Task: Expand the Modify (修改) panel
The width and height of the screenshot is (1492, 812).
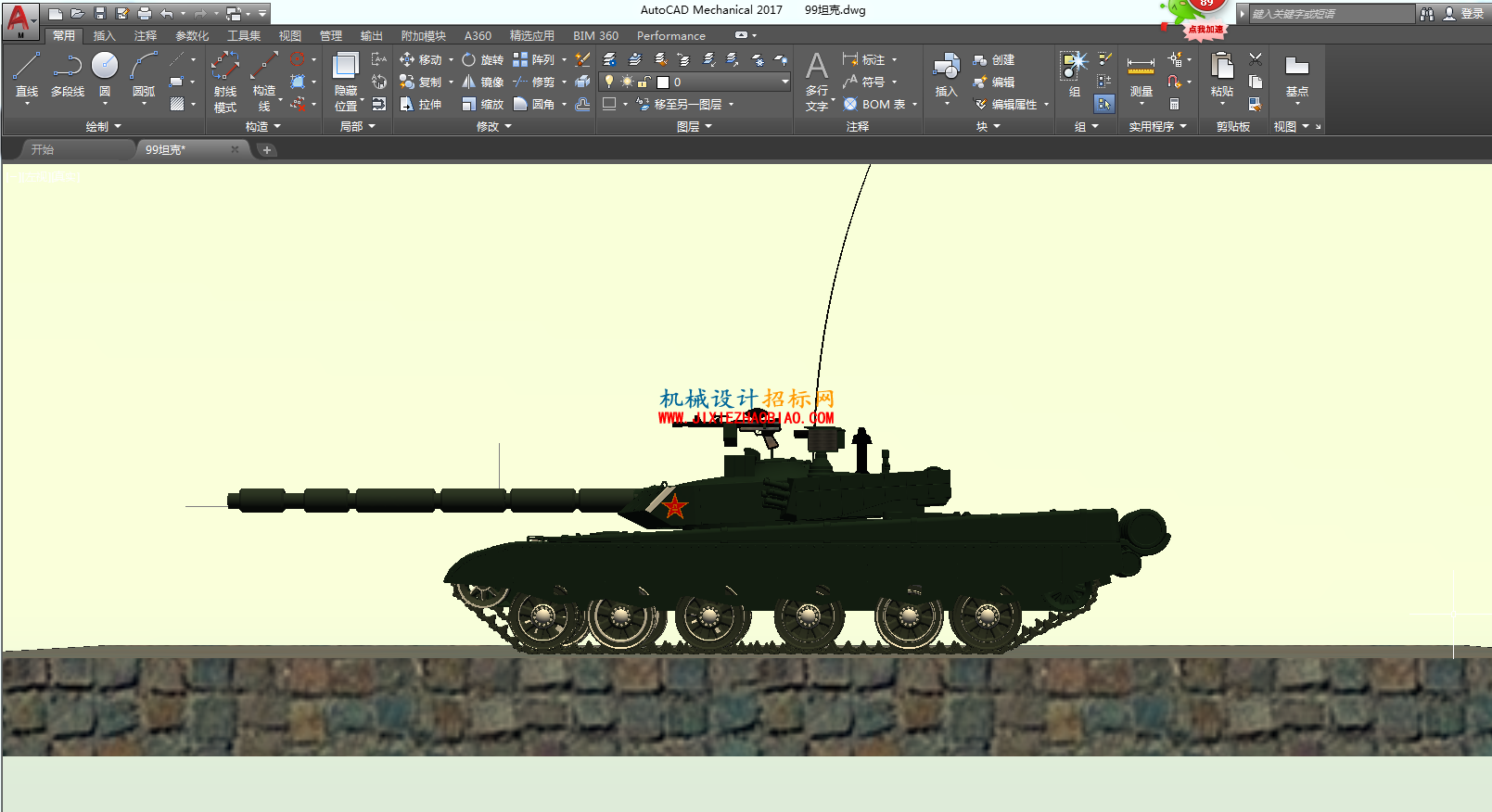Action: click(x=494, y=126)
